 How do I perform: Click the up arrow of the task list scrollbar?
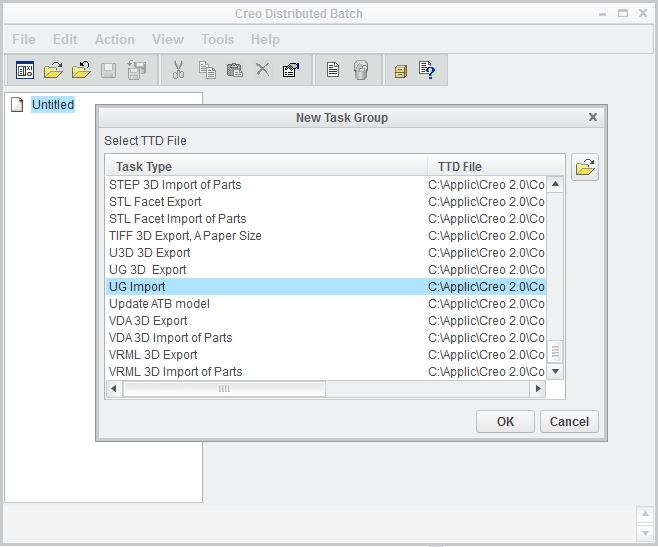click(x=555, y=184)
